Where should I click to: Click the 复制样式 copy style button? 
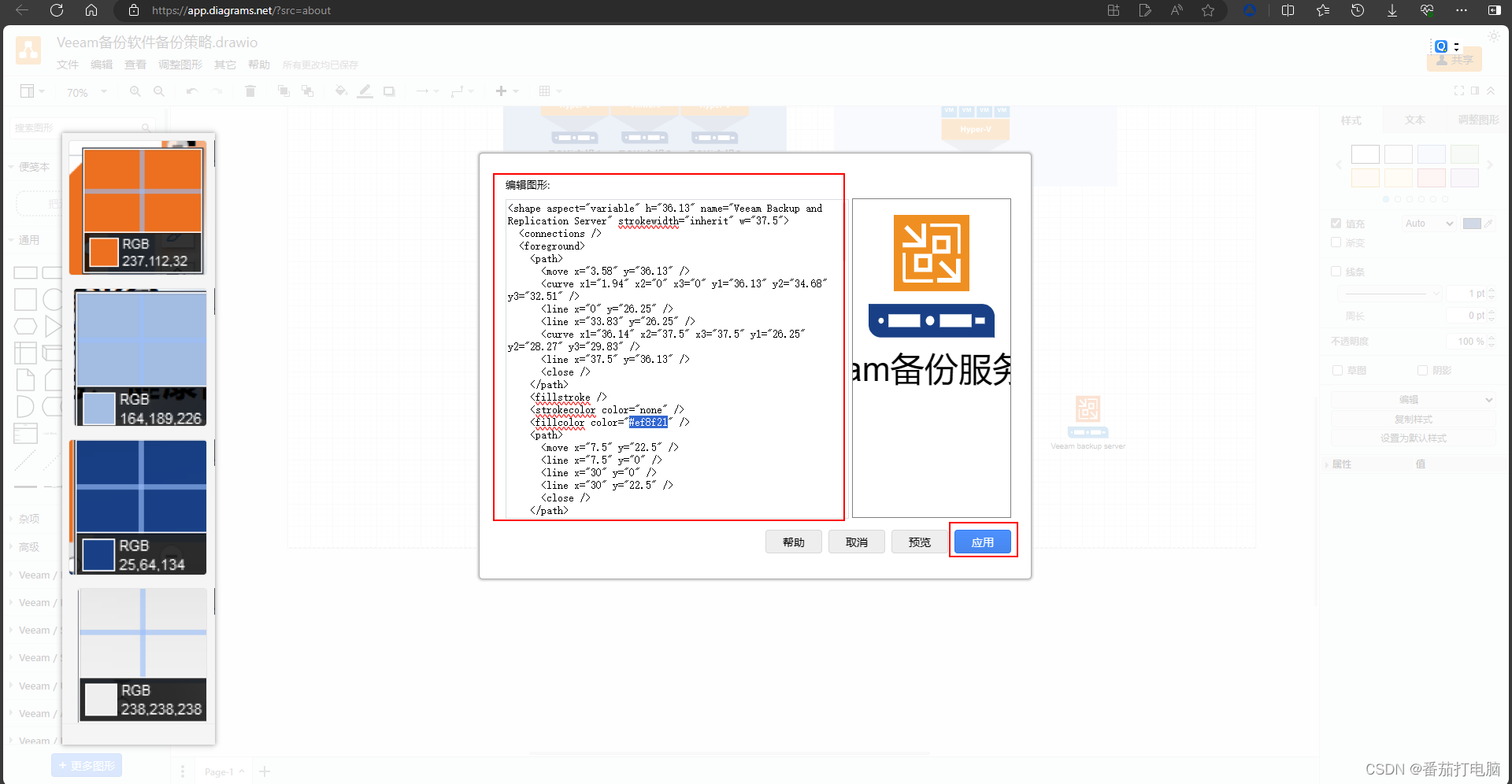tap(1413, 419)
